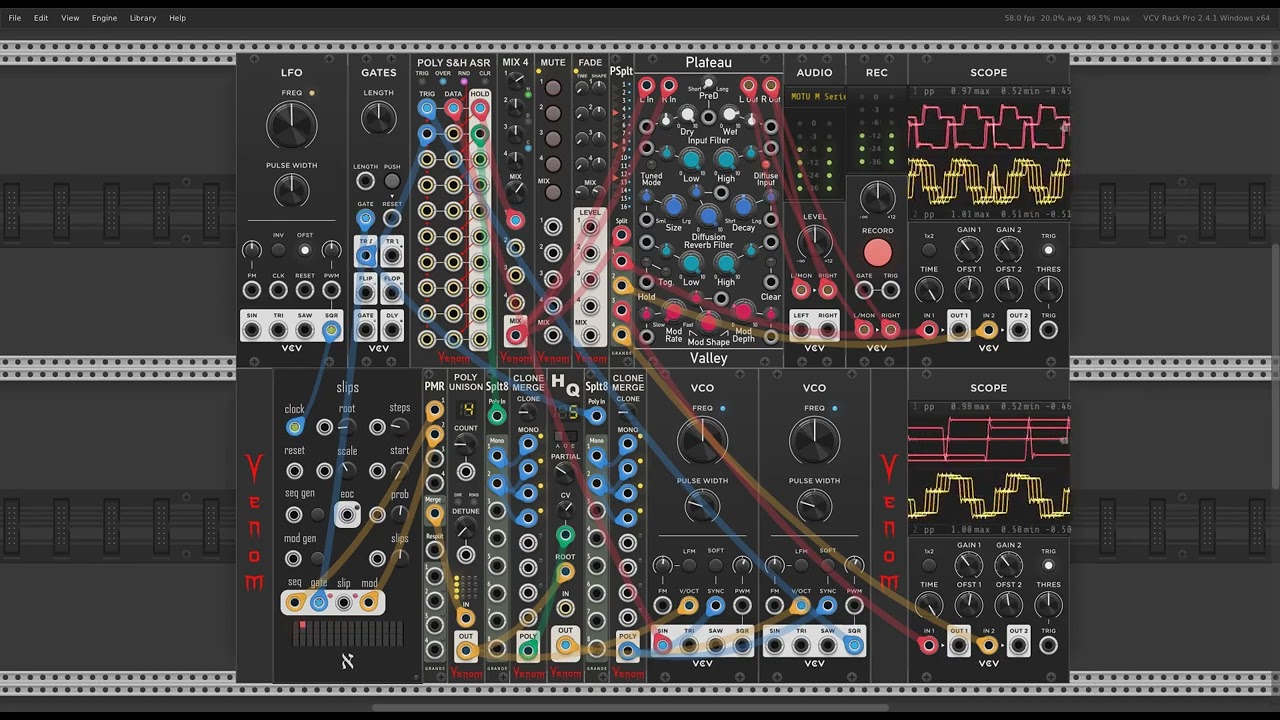The height and width of the screenshot is (720, 1280).
Task: Click the Plateau Mod Shape knob
Action: pyautogui.click(x=708, y=322)
